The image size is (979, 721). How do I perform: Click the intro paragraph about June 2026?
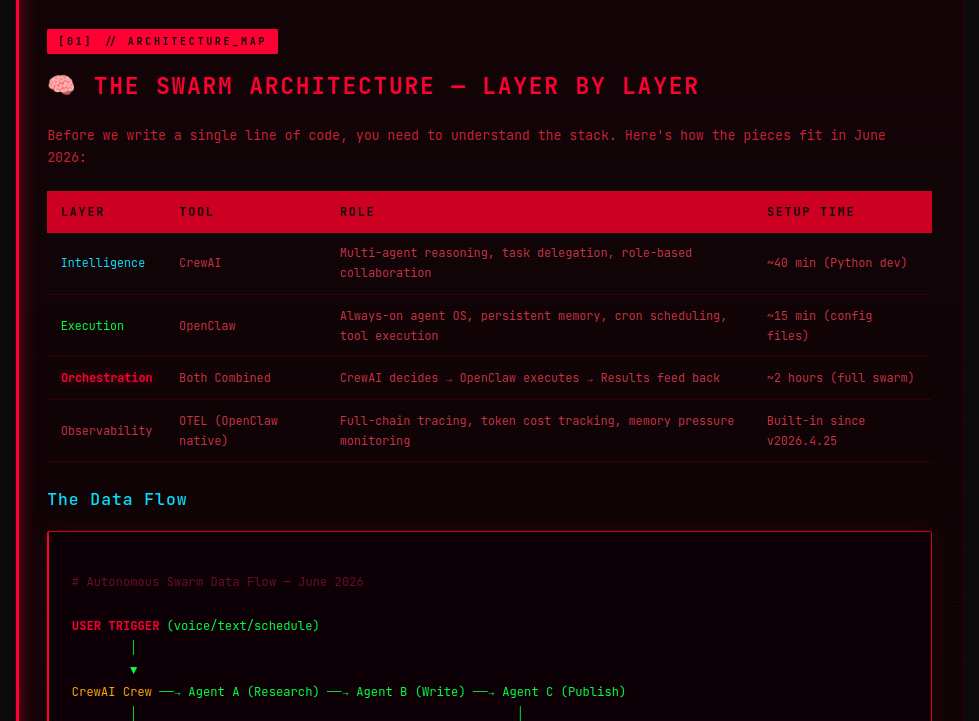click(466, 146)
